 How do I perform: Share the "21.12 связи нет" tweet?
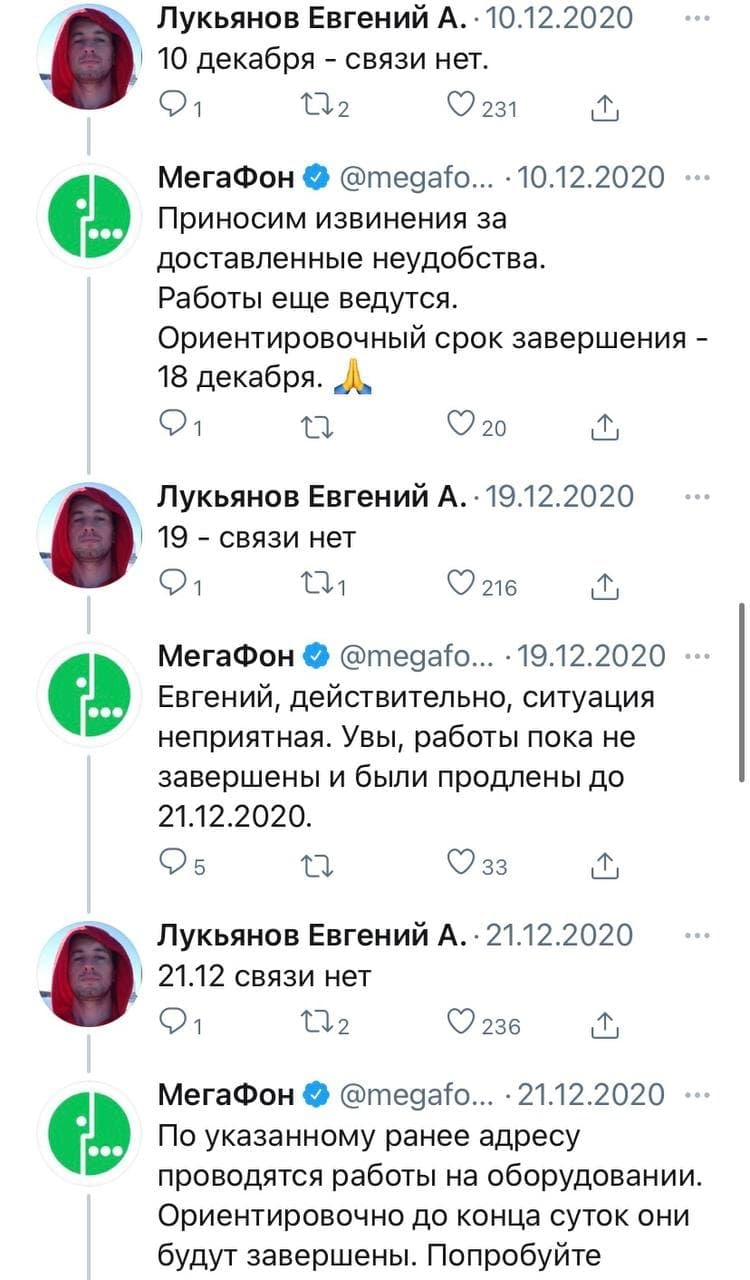(x=605, y=1025)
